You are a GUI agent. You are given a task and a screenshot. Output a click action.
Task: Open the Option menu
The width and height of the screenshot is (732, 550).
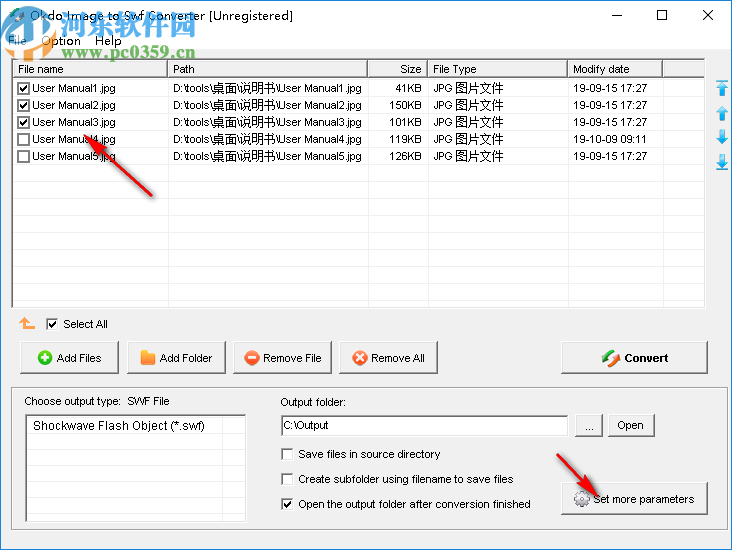tap(61, 41)
